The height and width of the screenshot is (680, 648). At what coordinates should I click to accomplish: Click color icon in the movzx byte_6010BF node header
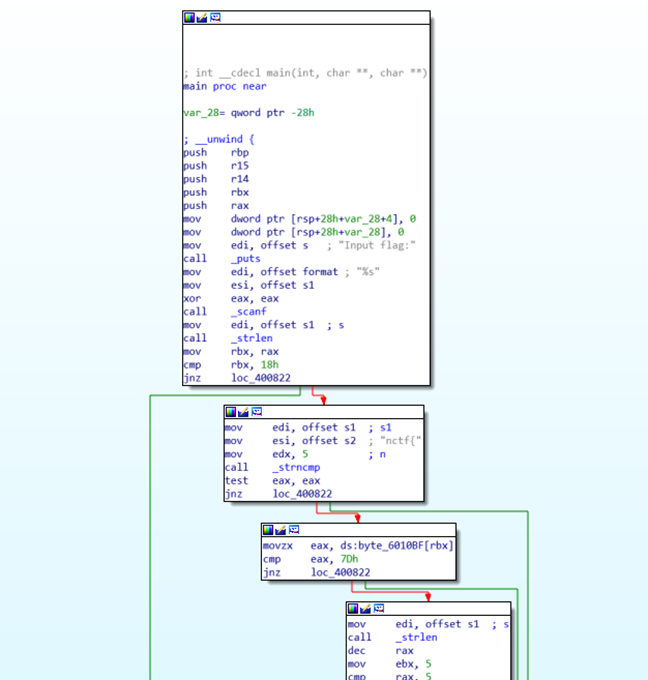pyautogui.click(x=268, y=530)
